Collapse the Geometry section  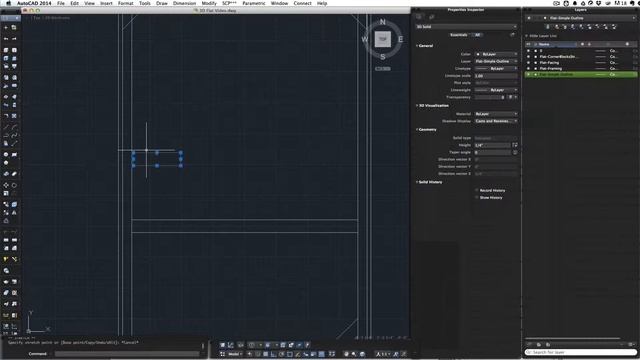click(x=417, y=129)
